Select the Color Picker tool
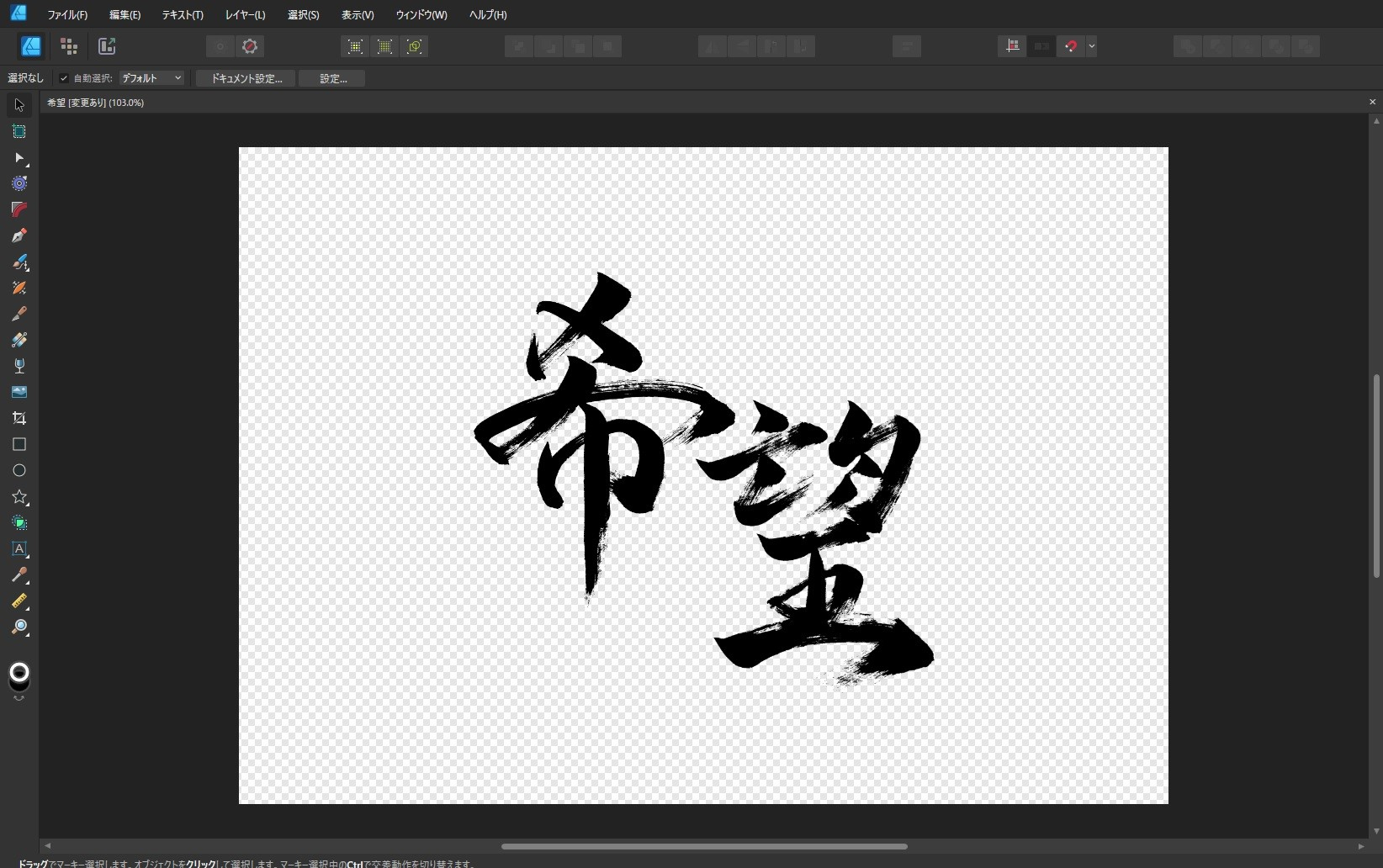The image size is (1383, 868). click(19, 576)
